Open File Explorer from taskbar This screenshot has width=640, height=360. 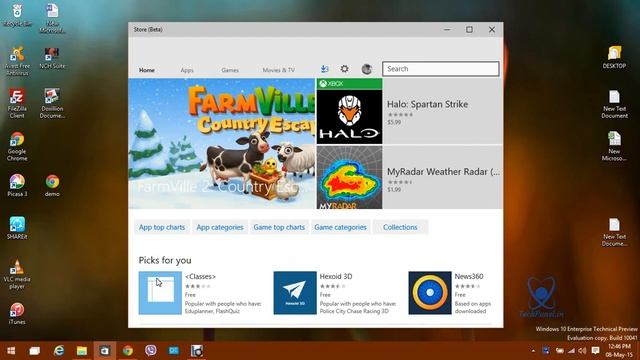(82, 351)
